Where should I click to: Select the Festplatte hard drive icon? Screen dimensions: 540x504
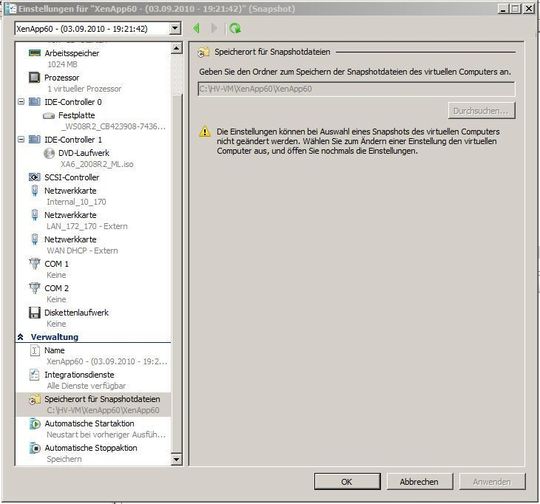[49, 116]
